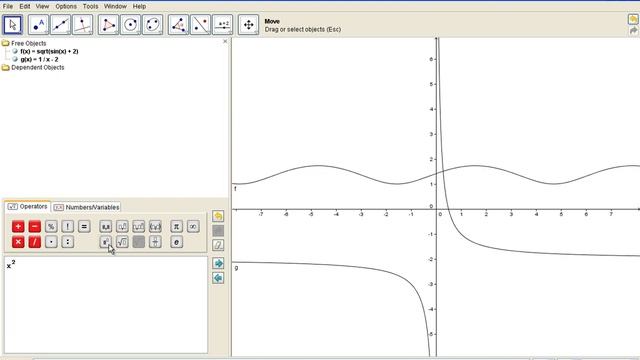
Task: Select the Angle tool
Action: [178, 25]
